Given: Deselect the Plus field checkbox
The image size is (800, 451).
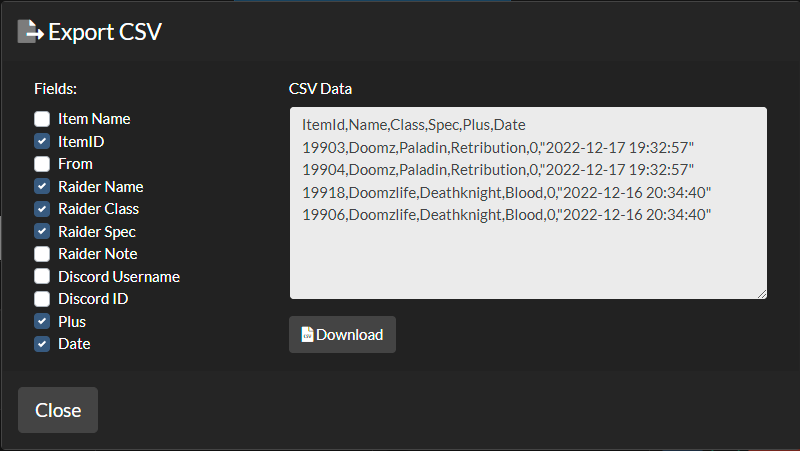Looking at the screenshot, I should 42,322.
